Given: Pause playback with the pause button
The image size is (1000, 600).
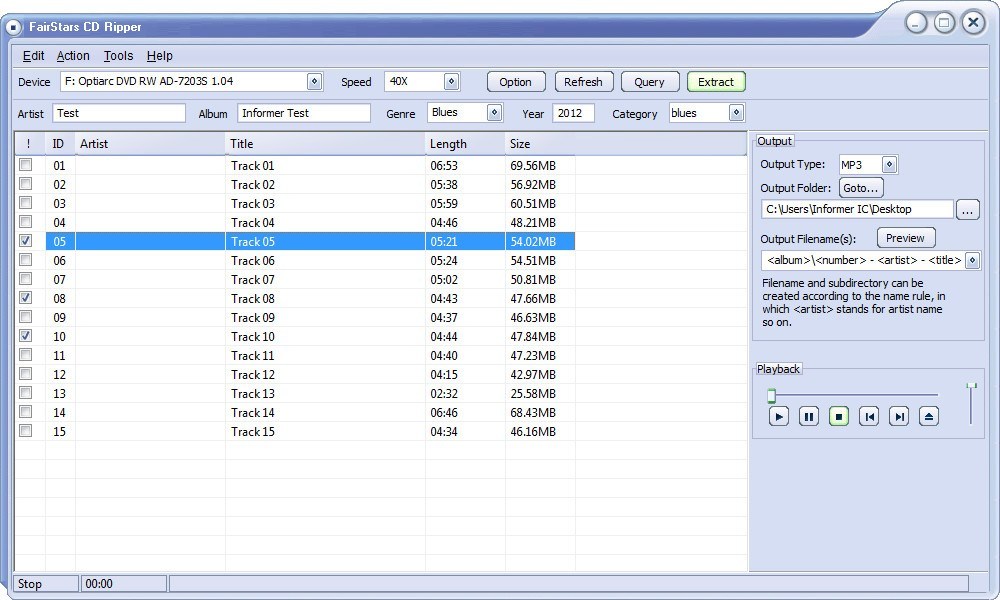Looking at the screenshot, I should 809,416.
